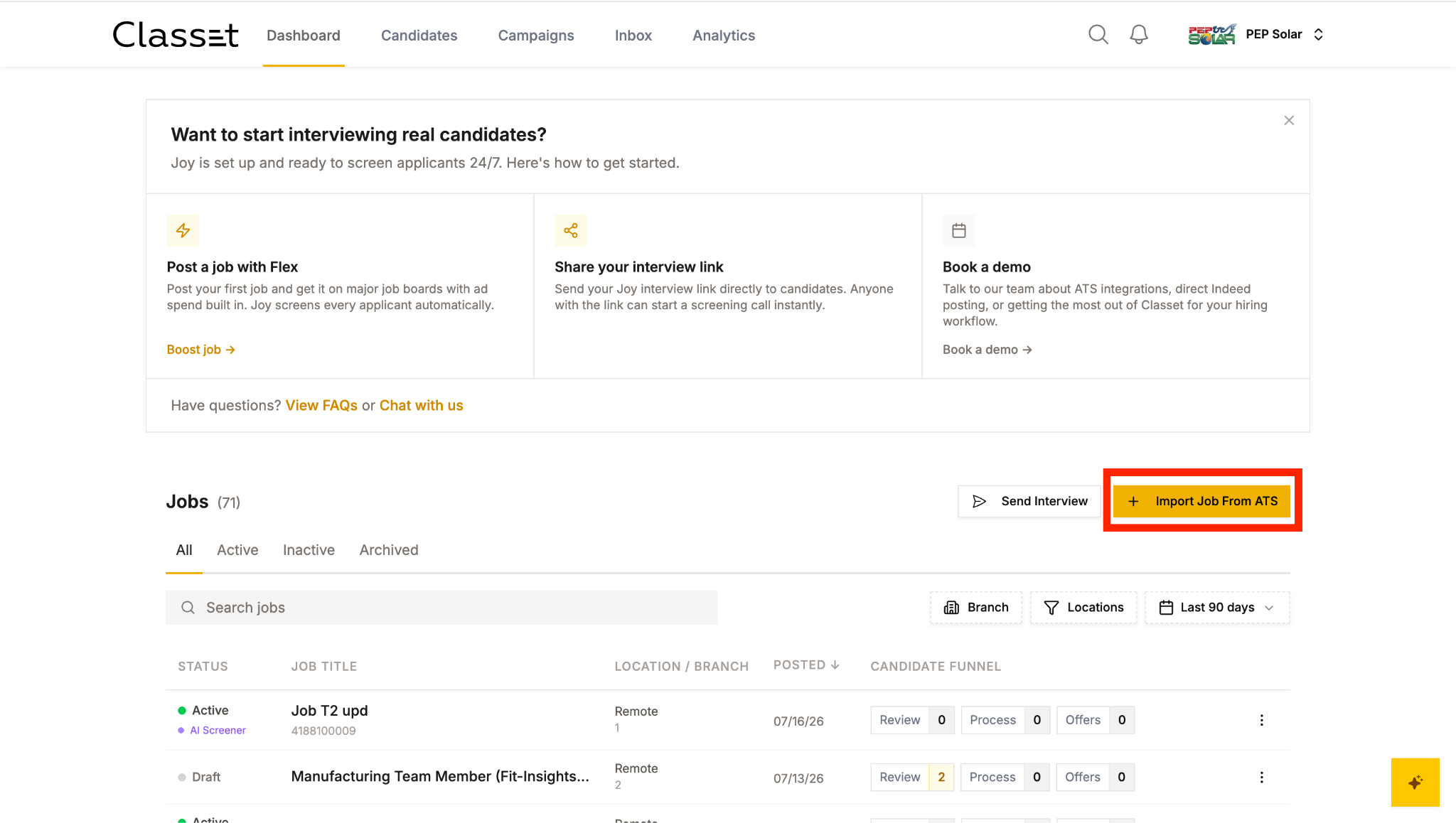Click AI Screener tag on Job T2 upd

(x=212, y=731)
